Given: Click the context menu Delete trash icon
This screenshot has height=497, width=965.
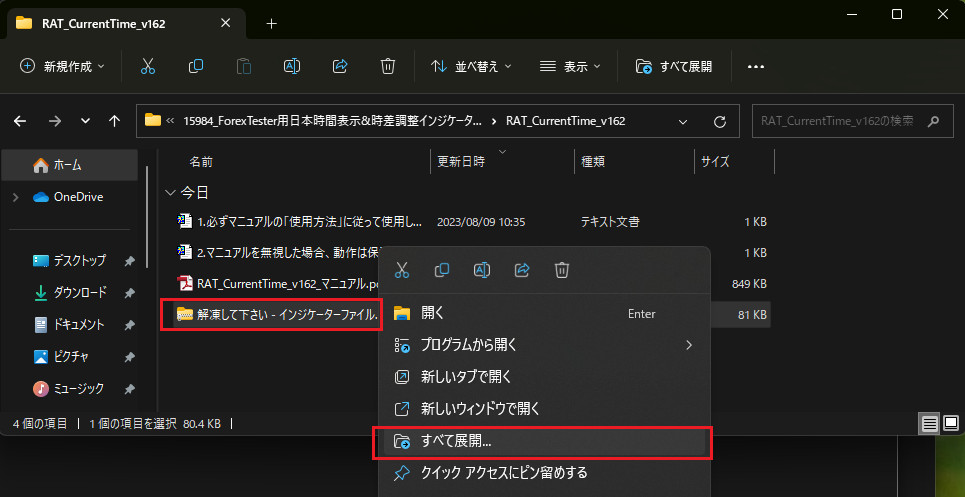Looking at the screenshot, I should 562,269.
